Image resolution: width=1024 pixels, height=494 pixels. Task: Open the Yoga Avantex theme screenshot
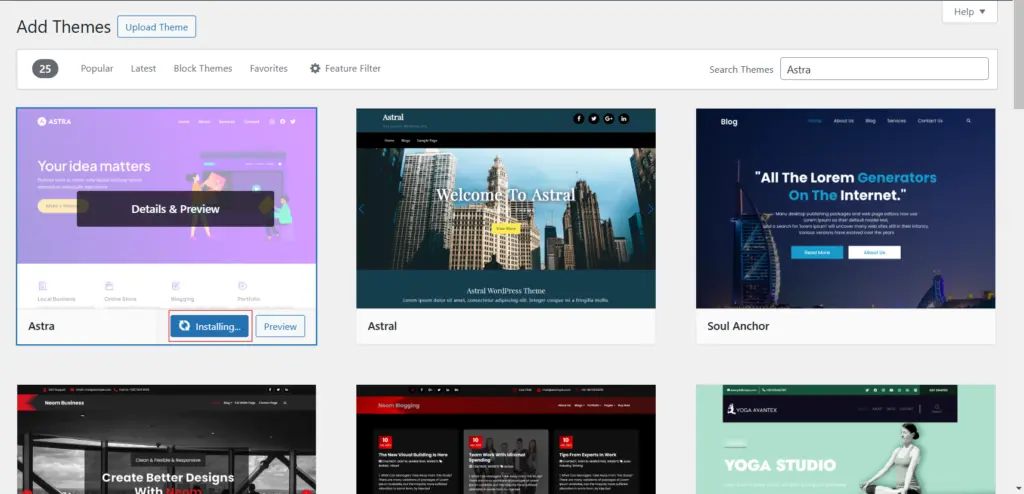click(x=846, y=439)
